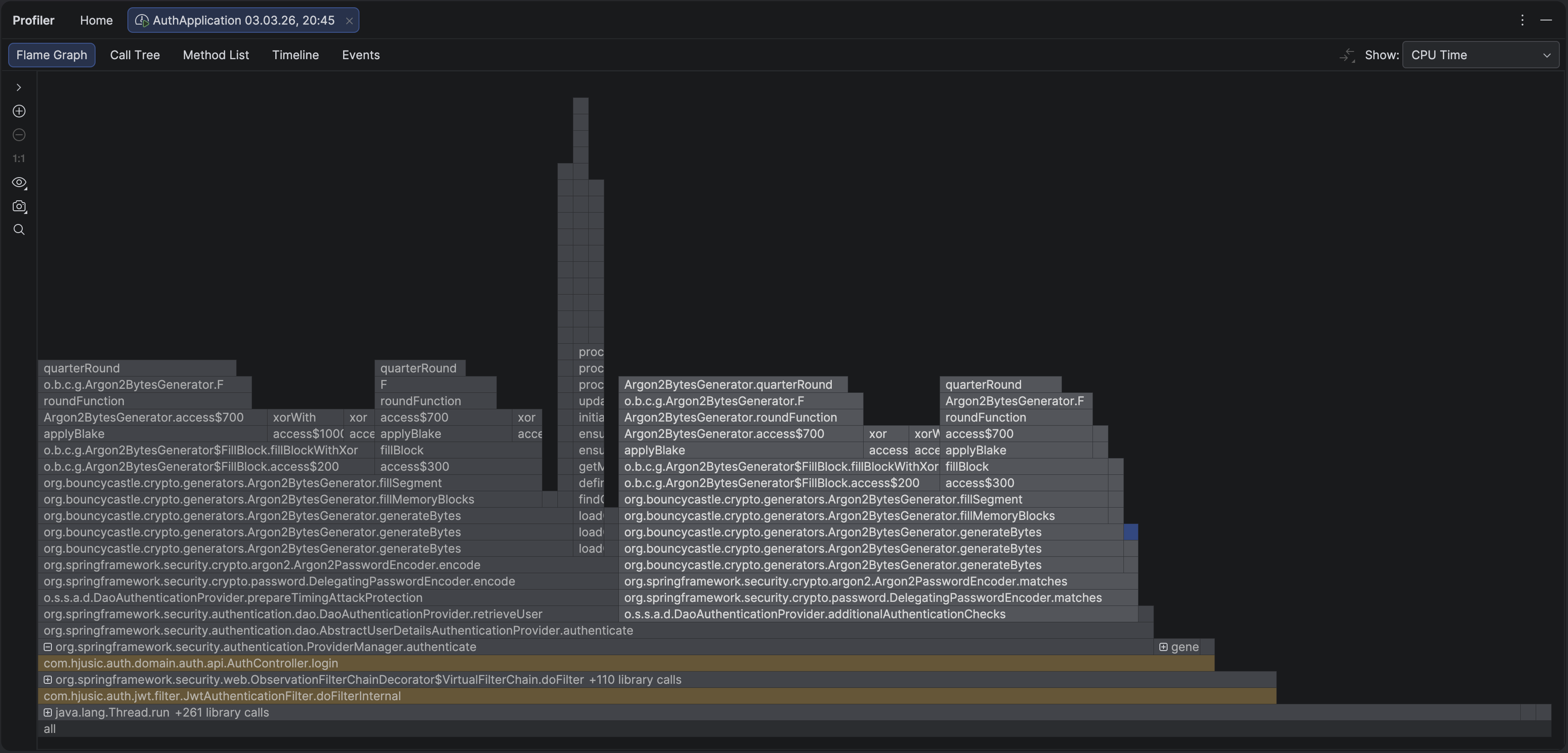
Task: Select the zoom in icon in the sidebar
Action: click(x=19, y=112)
